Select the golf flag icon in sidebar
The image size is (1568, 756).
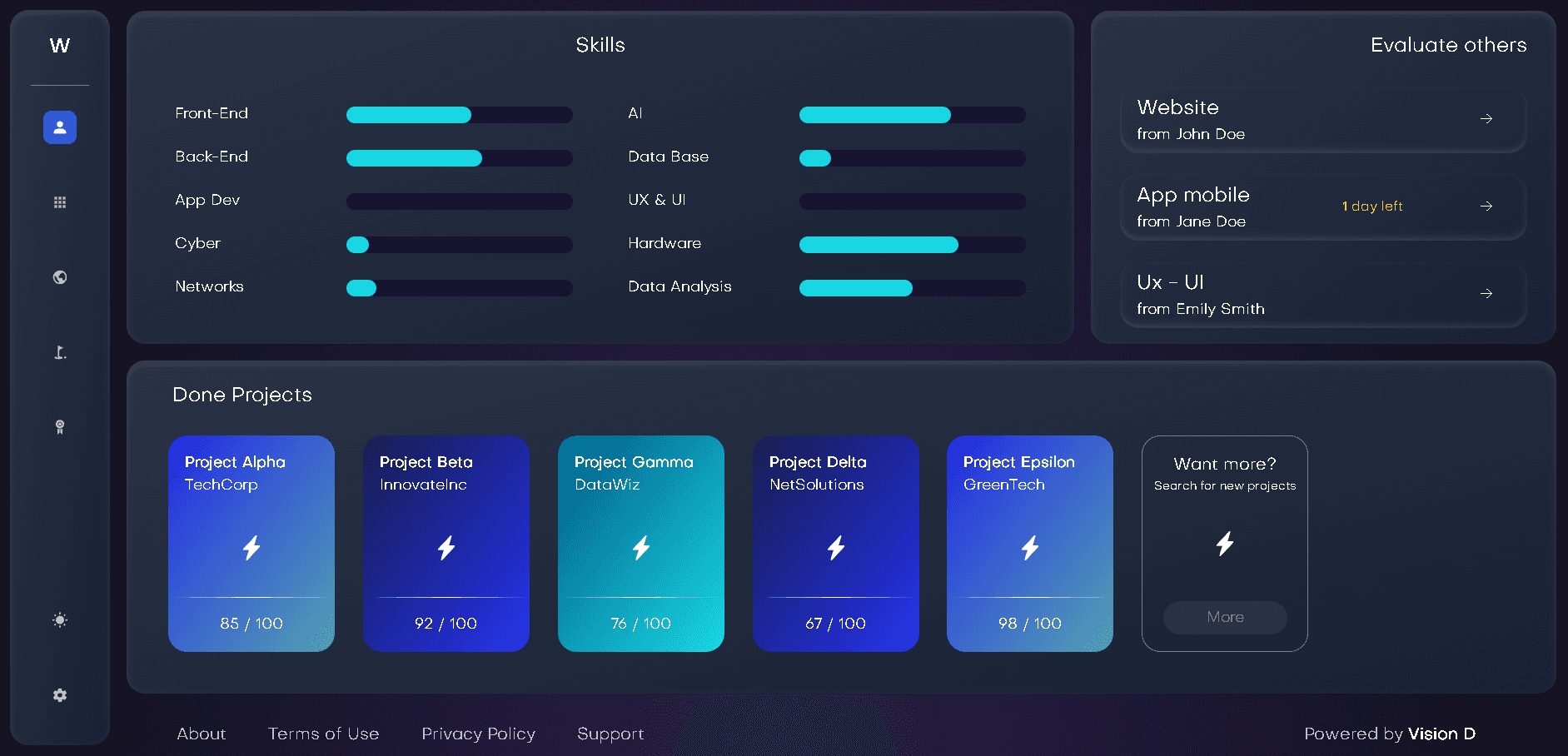(x=60, y=352)
